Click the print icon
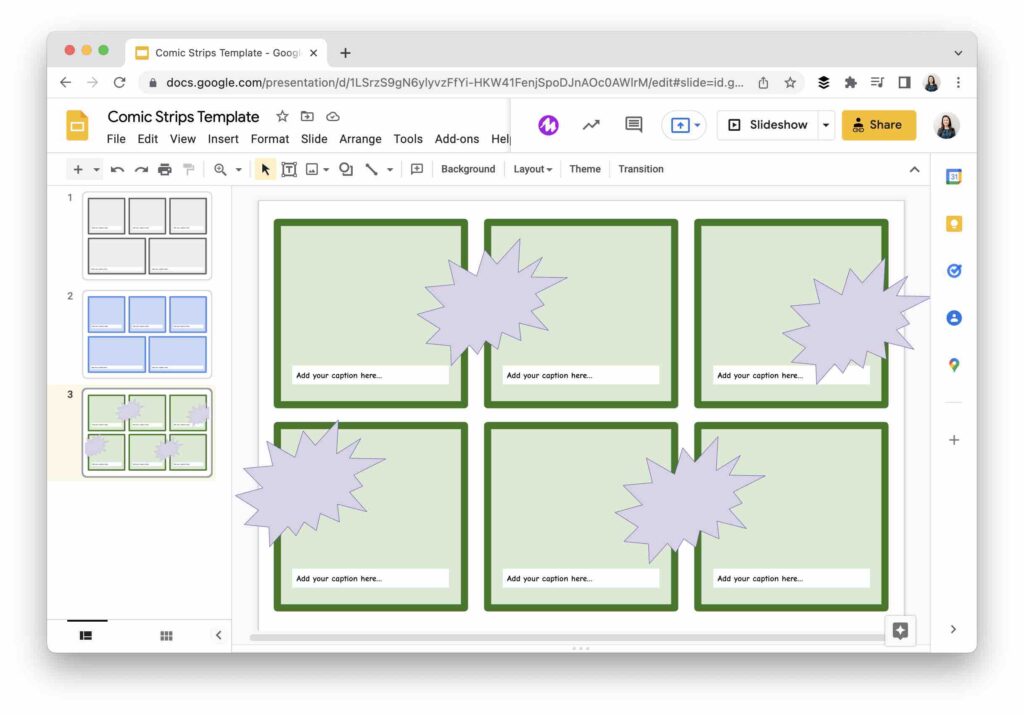Screen dimensions: 1024x715 pyautogui.click(x=165, y=170)
